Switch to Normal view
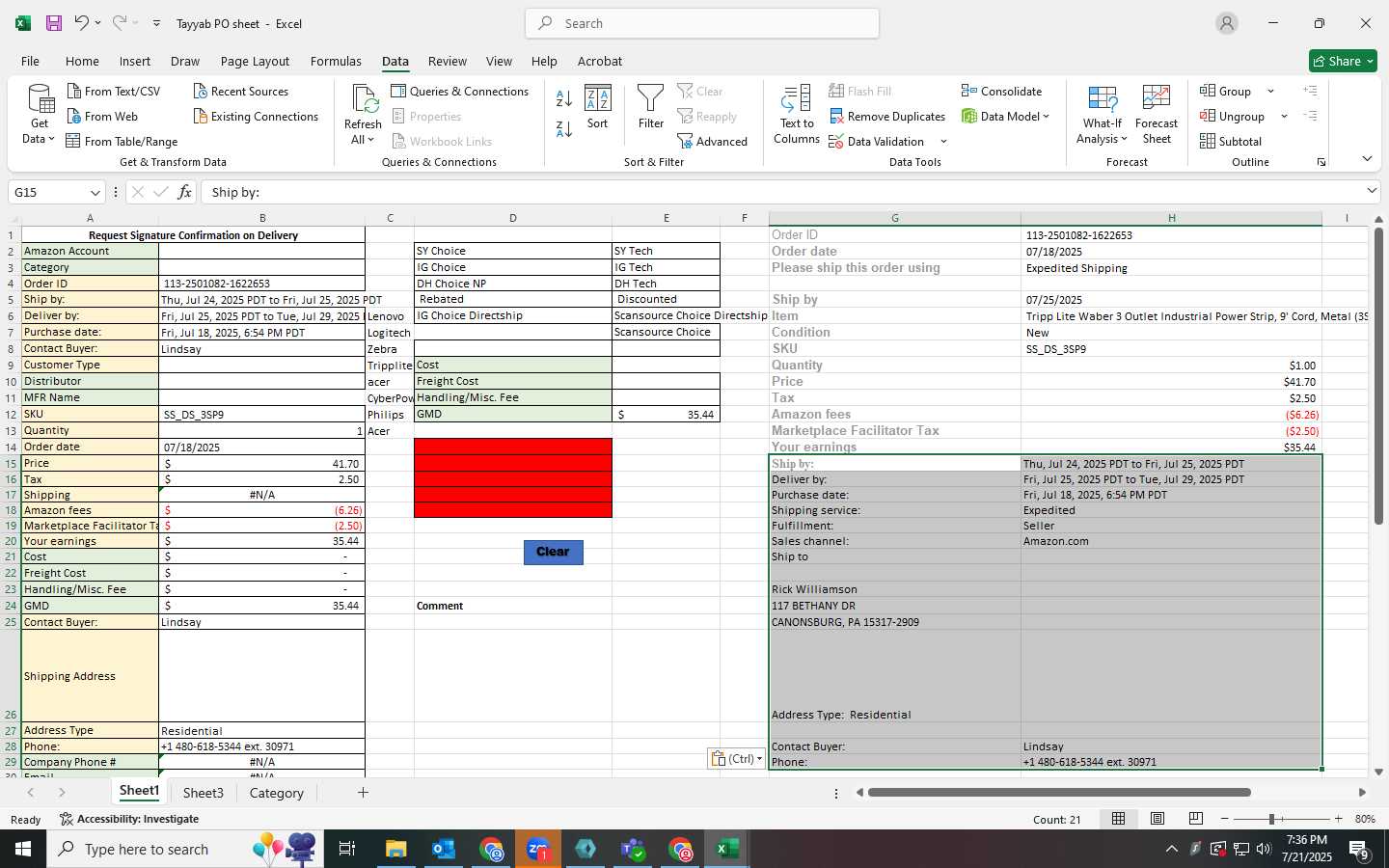Screen dimensions: 1389x868 click(x=1118, y=819)
